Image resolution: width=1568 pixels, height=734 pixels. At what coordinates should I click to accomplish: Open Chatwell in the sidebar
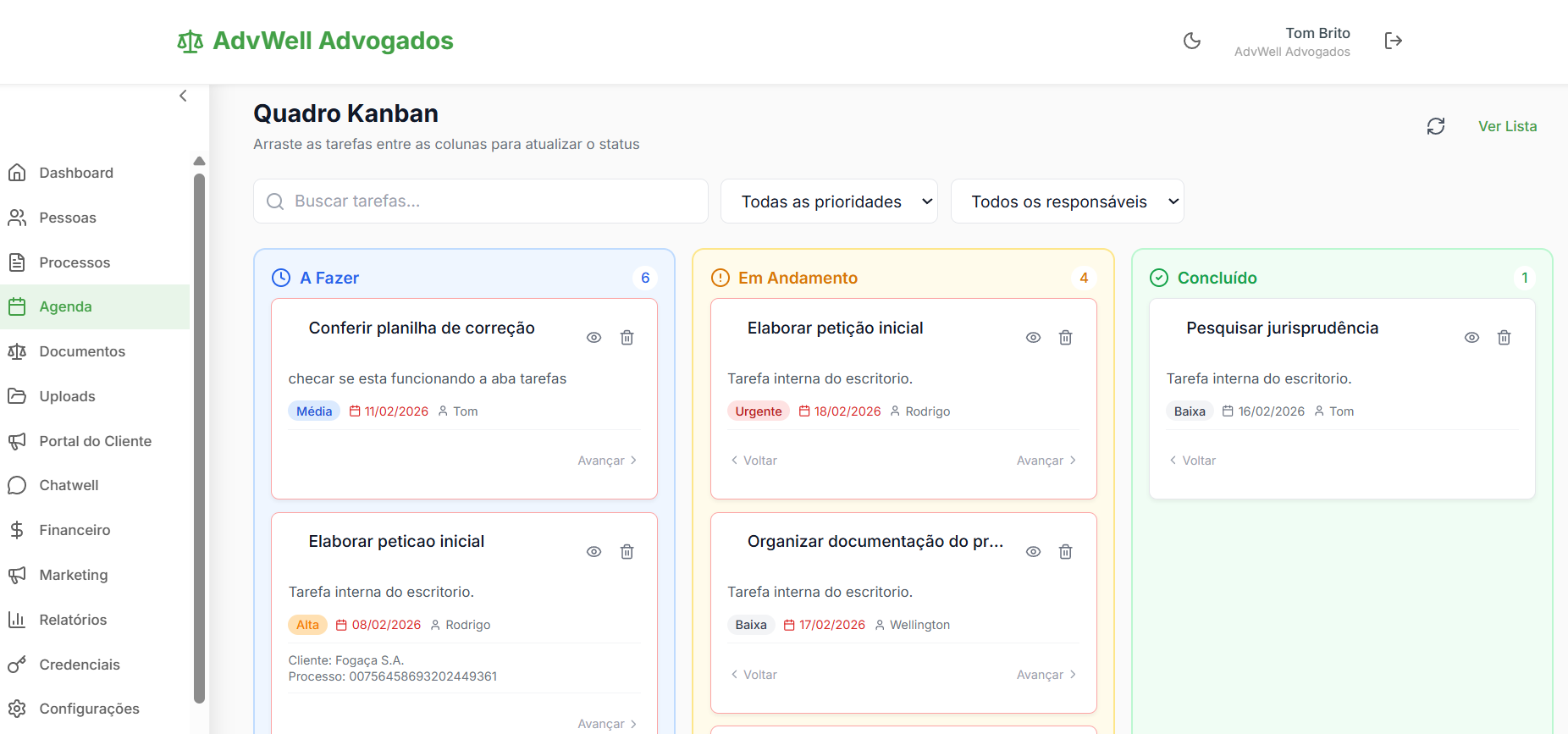click(95, 485)
